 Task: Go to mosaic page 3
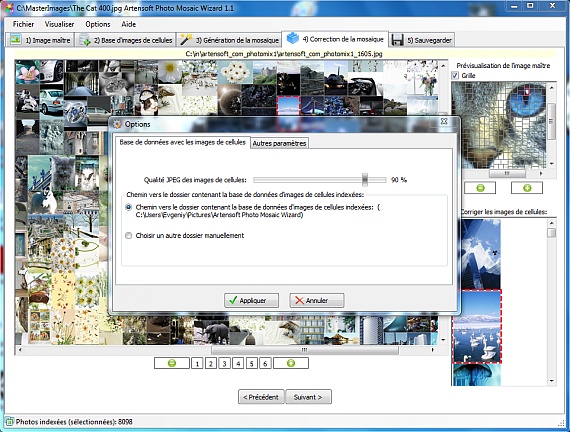pyautogui.click(x=224, y=363)
